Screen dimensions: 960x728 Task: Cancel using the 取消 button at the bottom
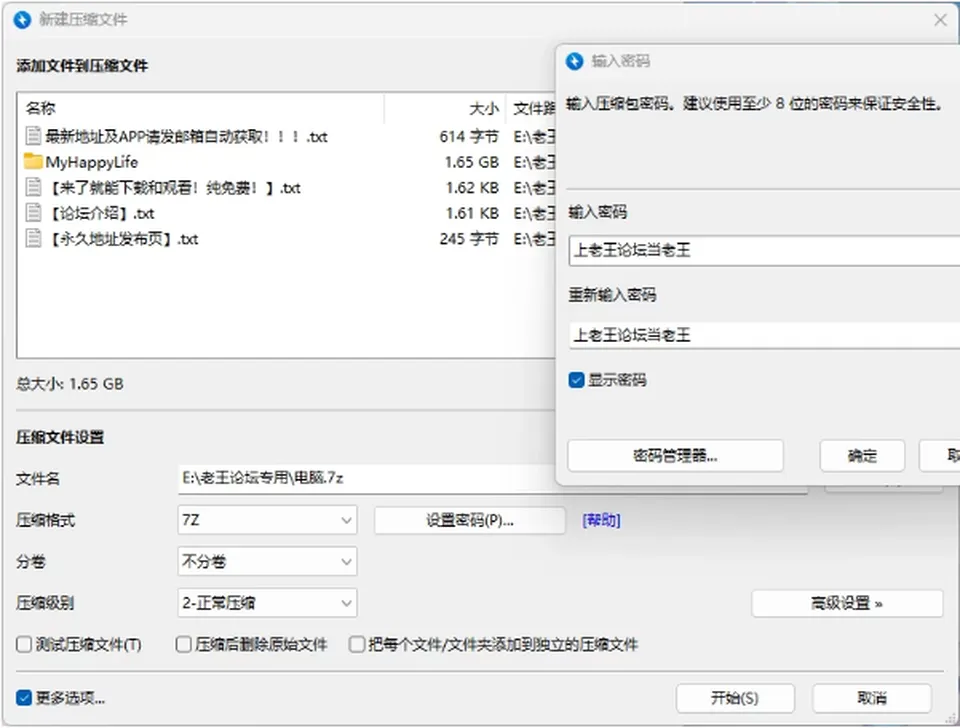[872, 698]
